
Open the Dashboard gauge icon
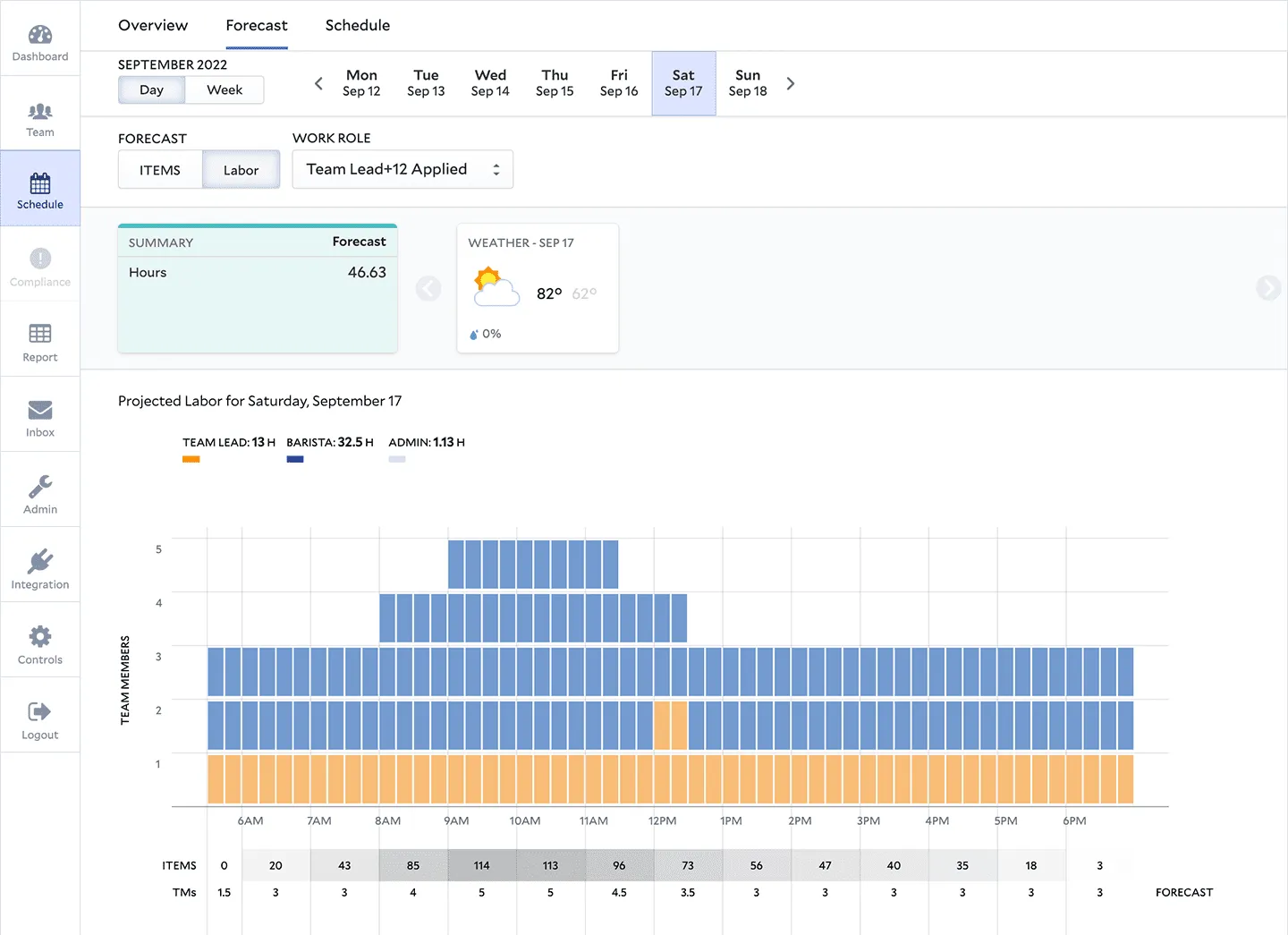40,35
